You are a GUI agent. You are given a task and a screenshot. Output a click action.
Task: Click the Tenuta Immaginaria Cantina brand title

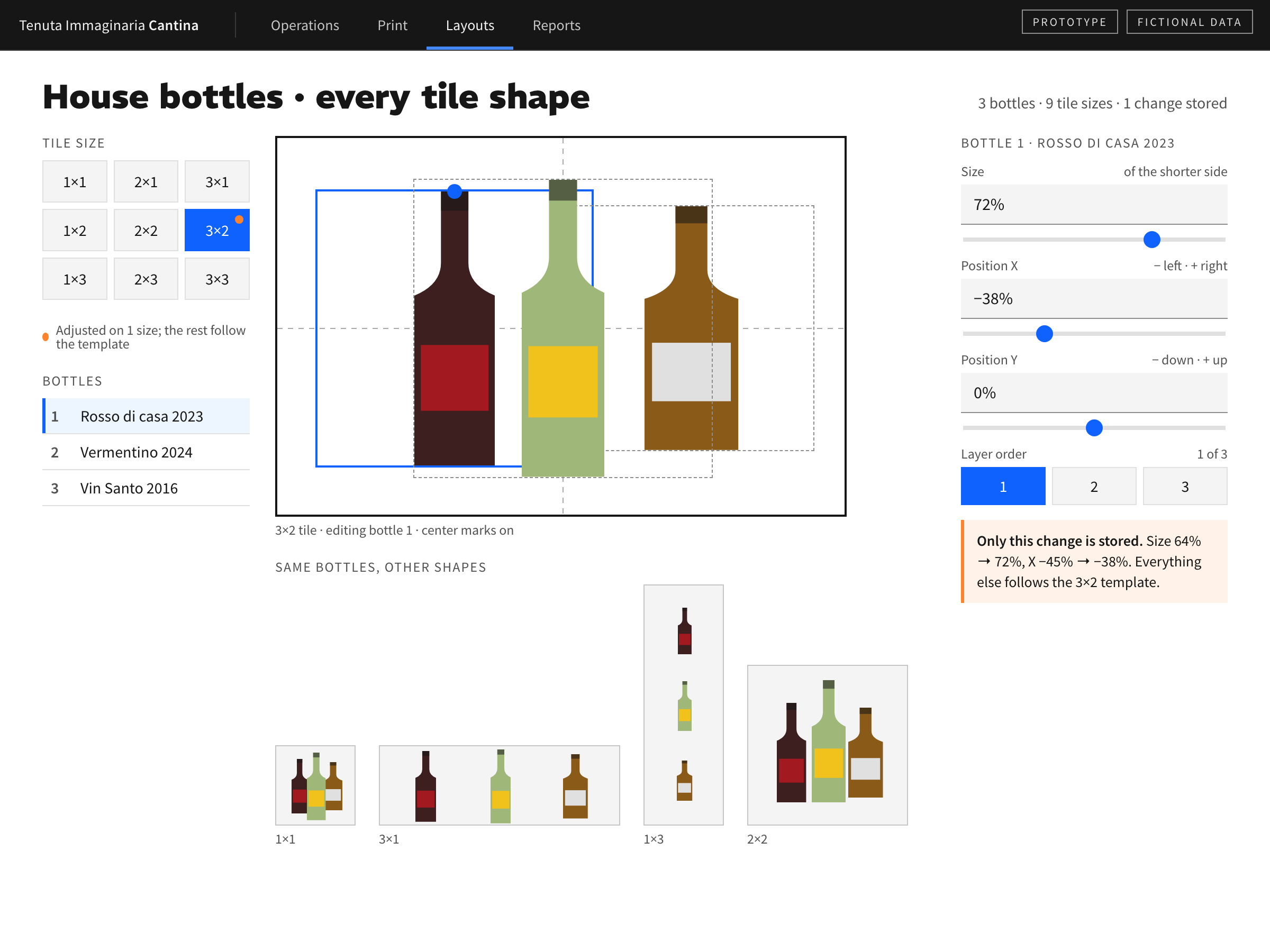coord(109,25)
